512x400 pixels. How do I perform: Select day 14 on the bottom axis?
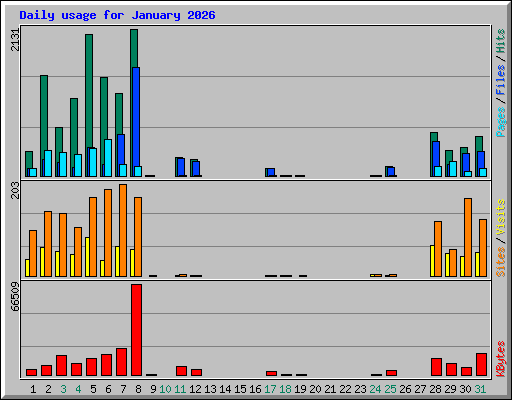pyautogui.click(x=225, y=389)
